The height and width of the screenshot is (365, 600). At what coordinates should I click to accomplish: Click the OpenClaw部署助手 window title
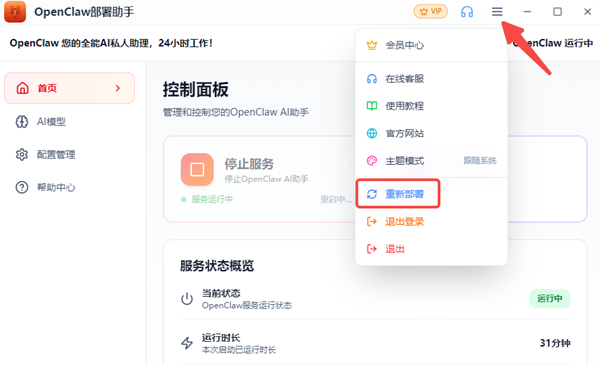(84, 12)
